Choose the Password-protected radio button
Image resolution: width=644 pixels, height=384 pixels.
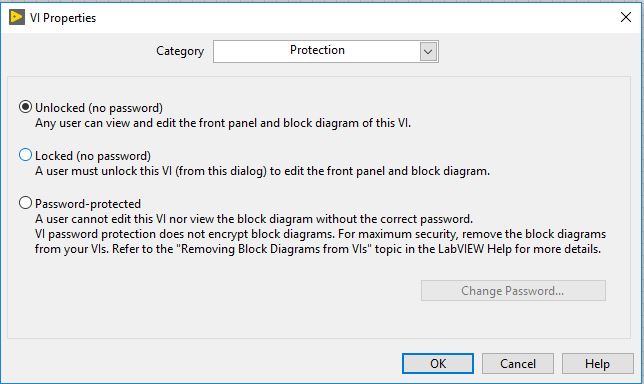25,203
